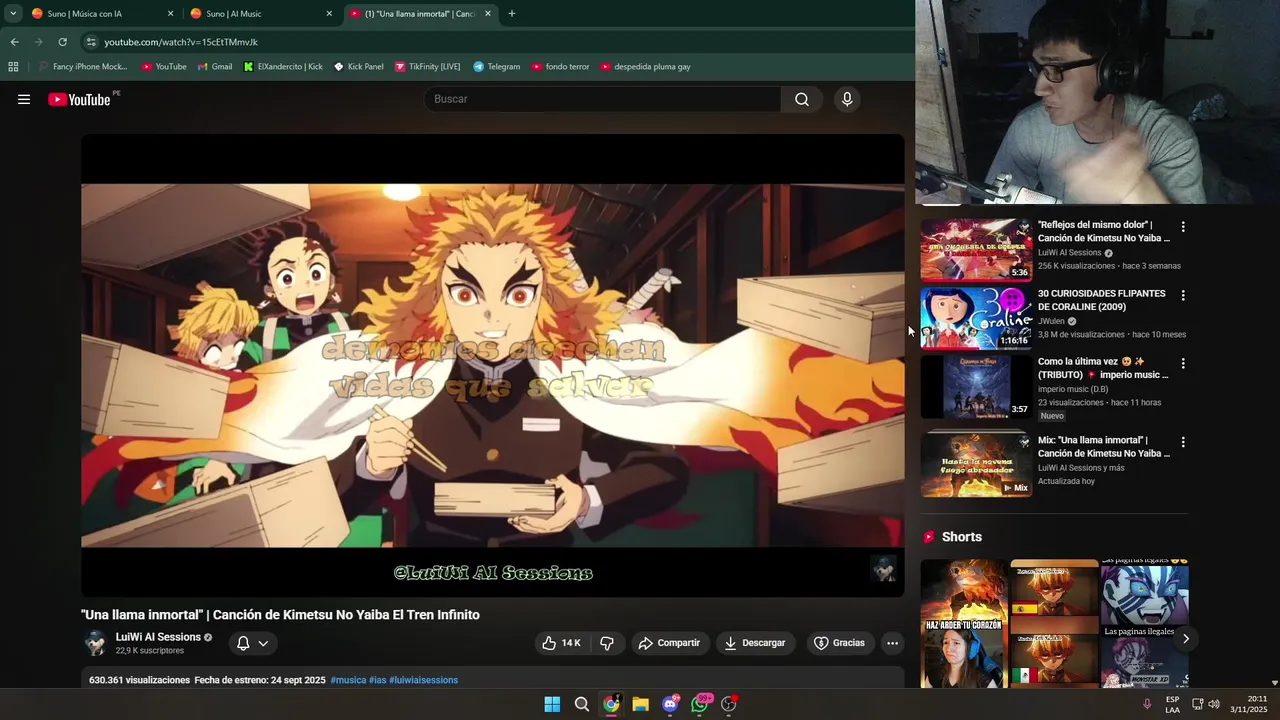
Task: Open a new browser tab with plus
Action: 512,14
